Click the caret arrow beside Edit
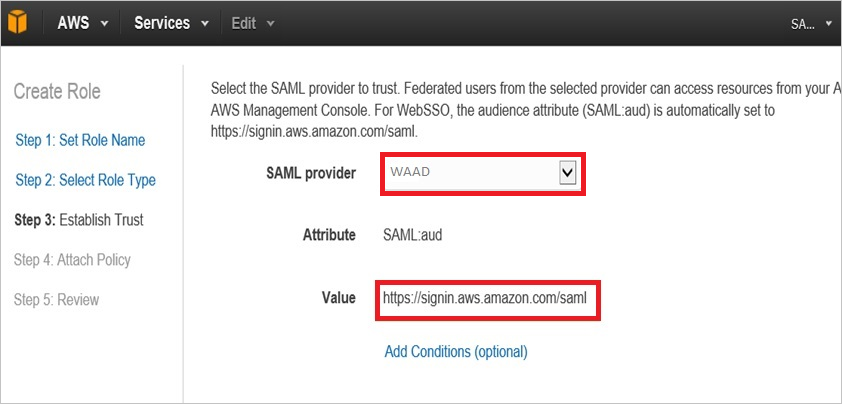842x404 pixels. 271,24
